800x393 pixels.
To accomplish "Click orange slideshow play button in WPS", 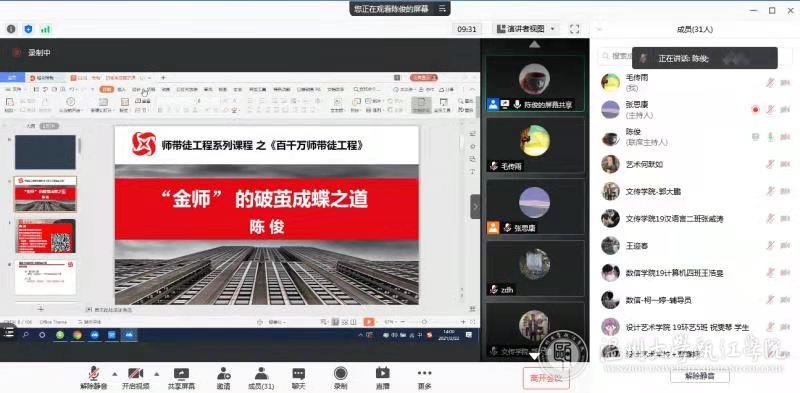I will click(368, 322).
